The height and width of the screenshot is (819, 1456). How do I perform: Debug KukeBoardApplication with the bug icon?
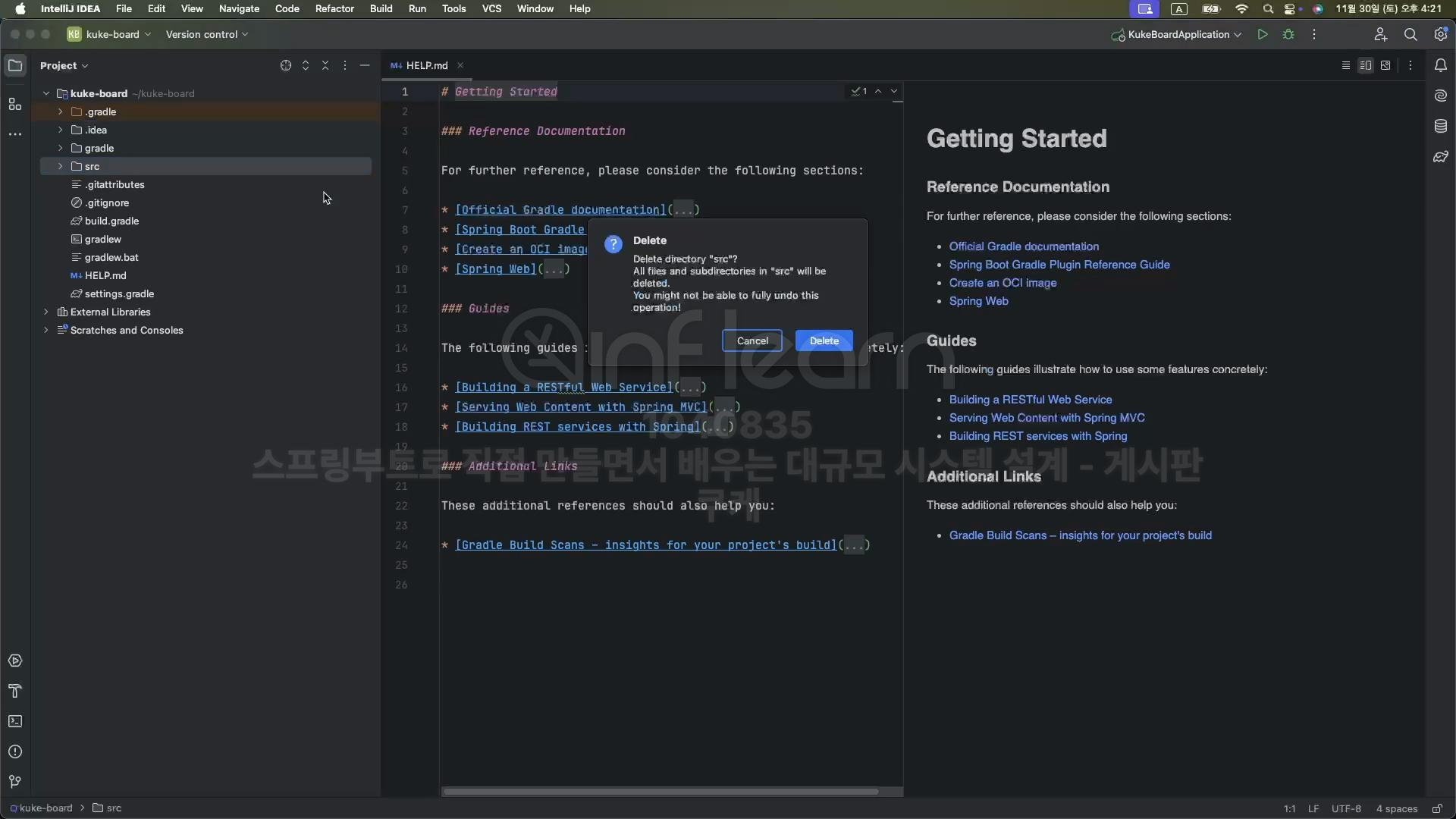(1288, 34)
